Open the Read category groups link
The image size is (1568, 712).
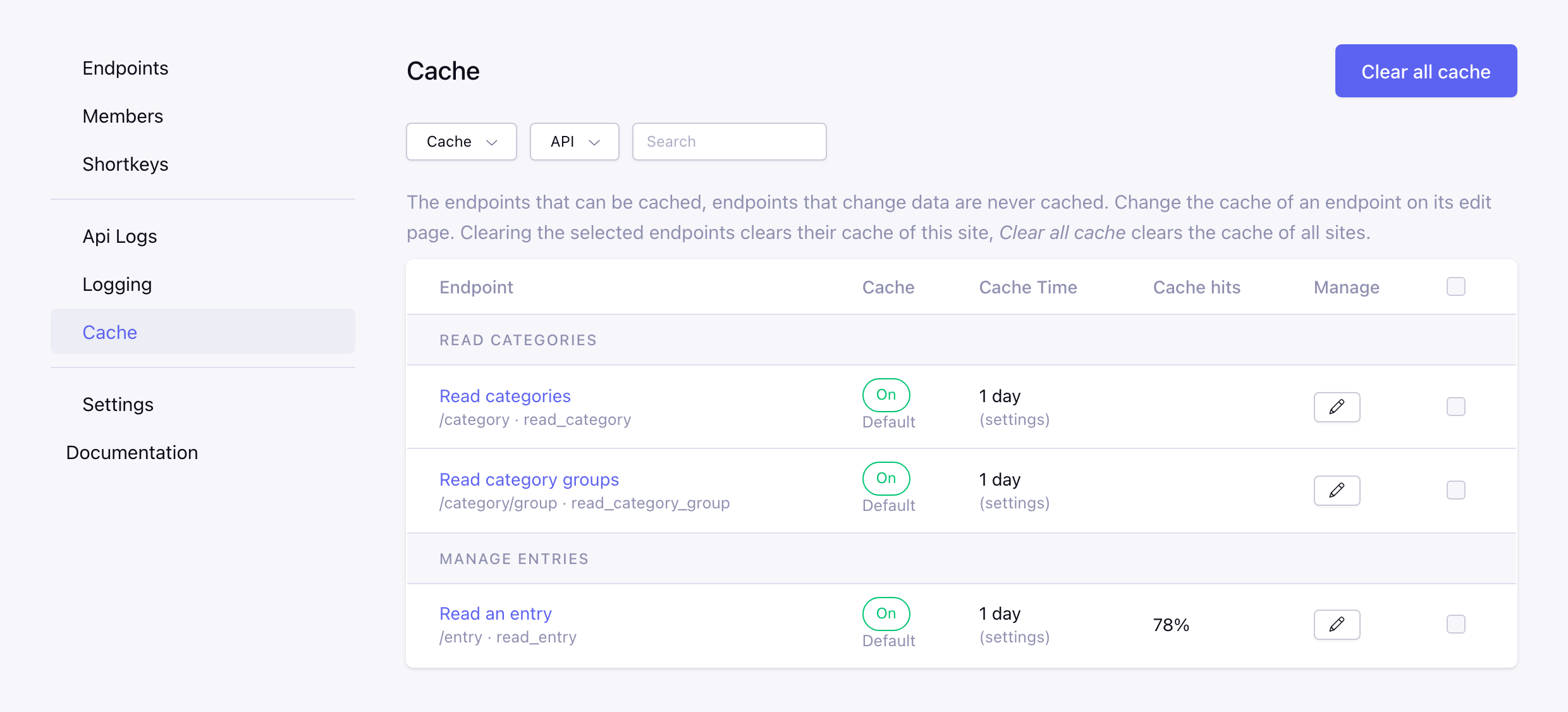[x=529, y=479]
